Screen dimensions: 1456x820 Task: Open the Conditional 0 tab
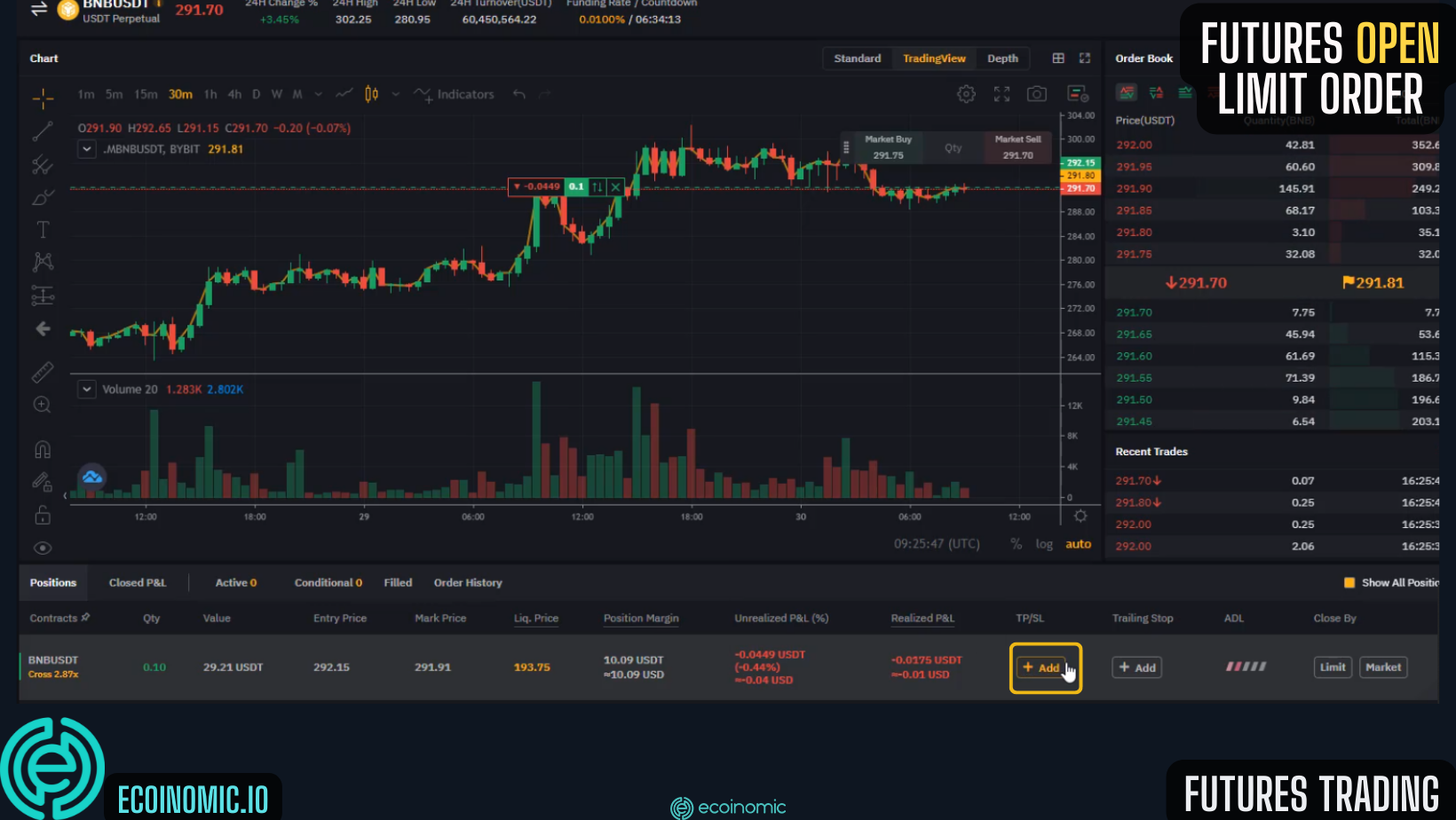(328, 583)
